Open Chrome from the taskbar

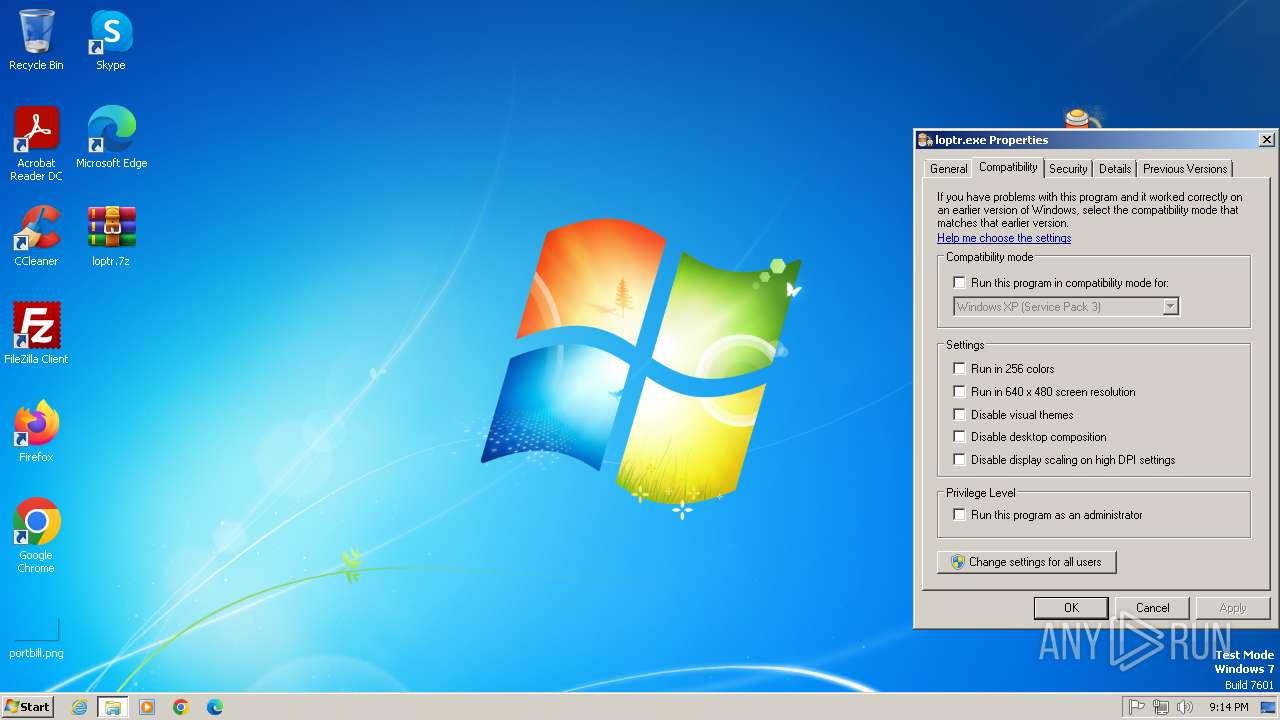point(181,707)
